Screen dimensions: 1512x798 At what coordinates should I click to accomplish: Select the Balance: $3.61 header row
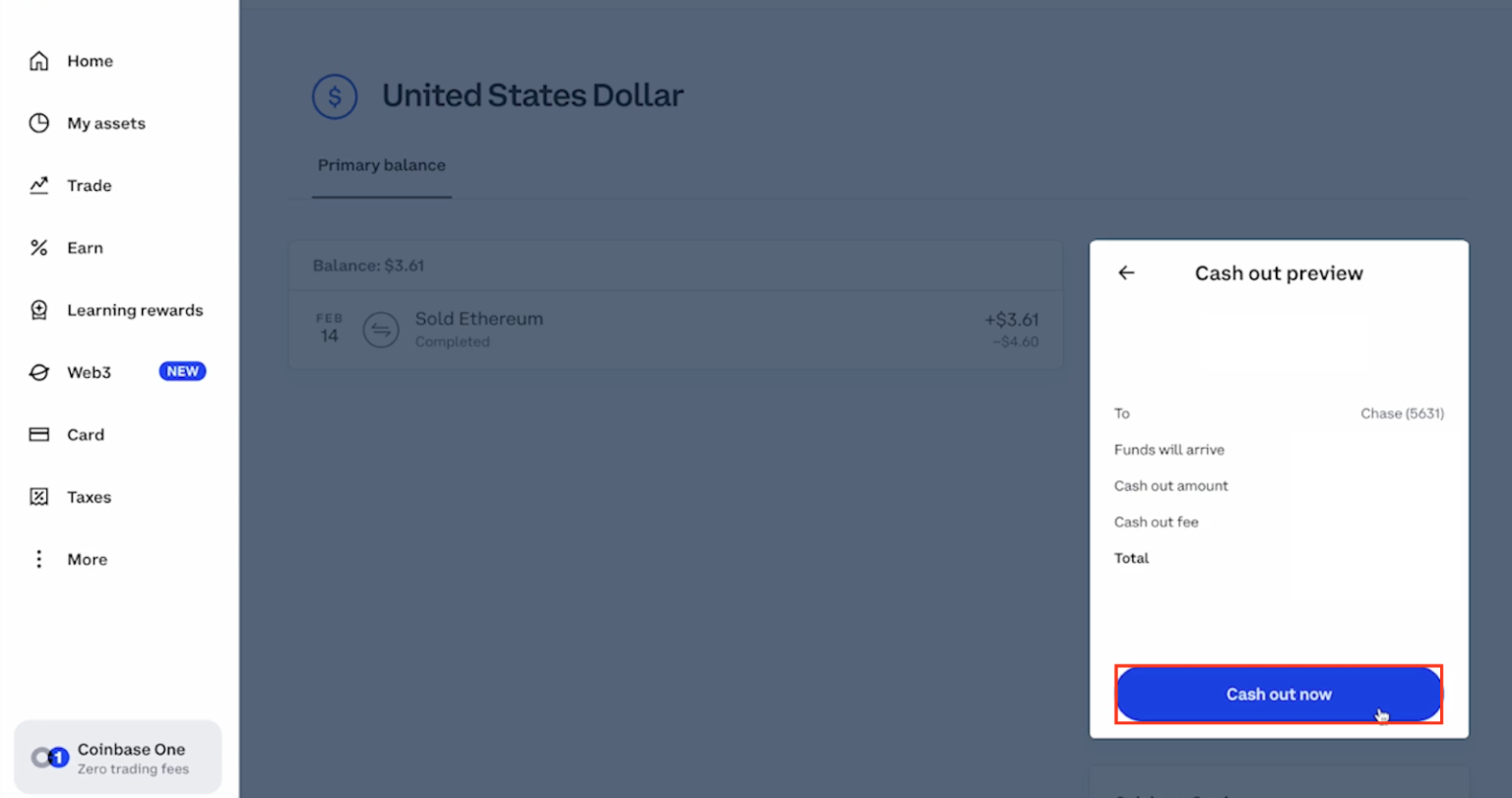tap(676, 265)
